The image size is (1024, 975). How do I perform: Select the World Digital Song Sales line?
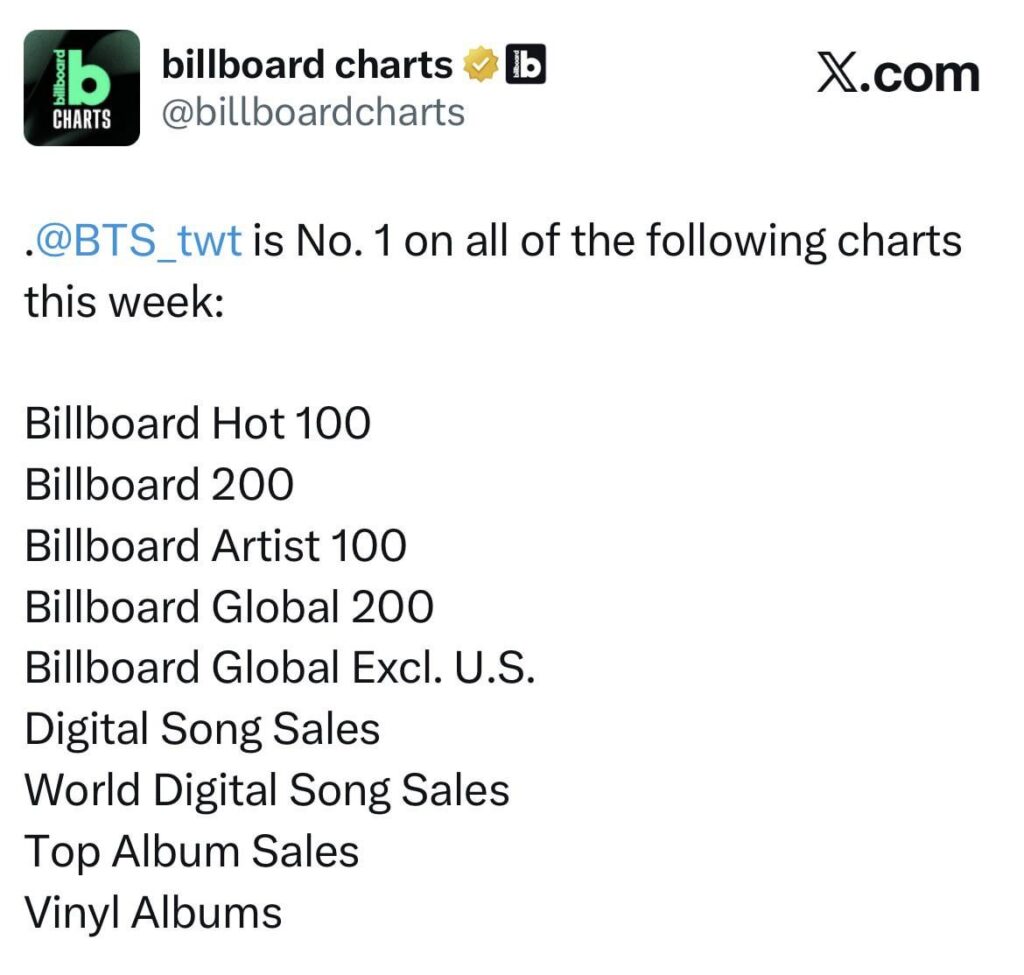click(x=267, y=791)
